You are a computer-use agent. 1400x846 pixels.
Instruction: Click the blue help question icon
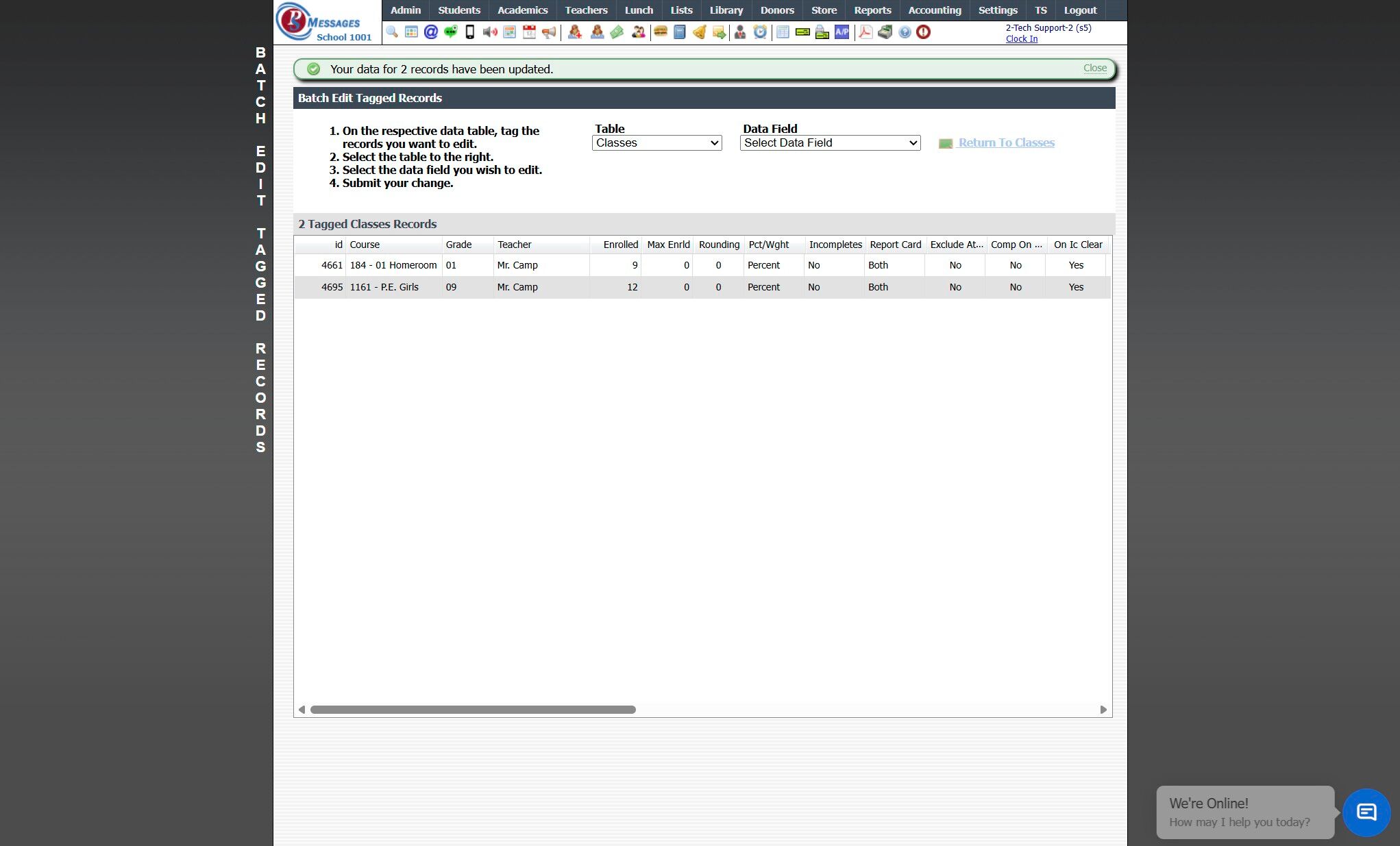click(x=905, y=32)
